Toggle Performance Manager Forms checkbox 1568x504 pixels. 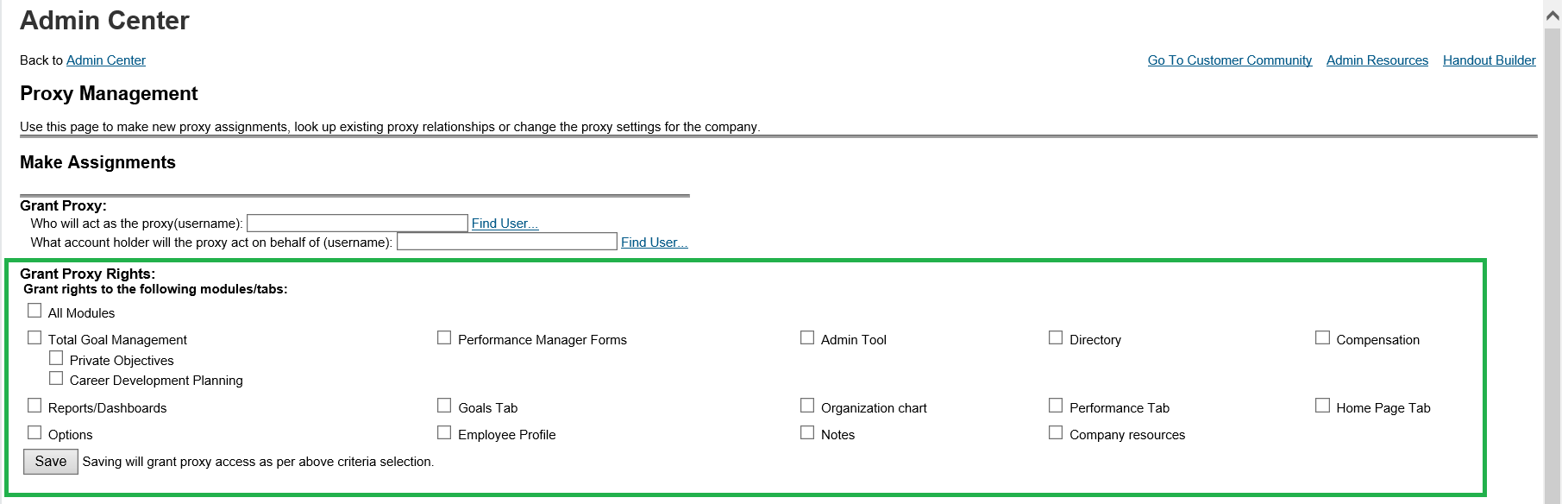[x=444, y=337]
